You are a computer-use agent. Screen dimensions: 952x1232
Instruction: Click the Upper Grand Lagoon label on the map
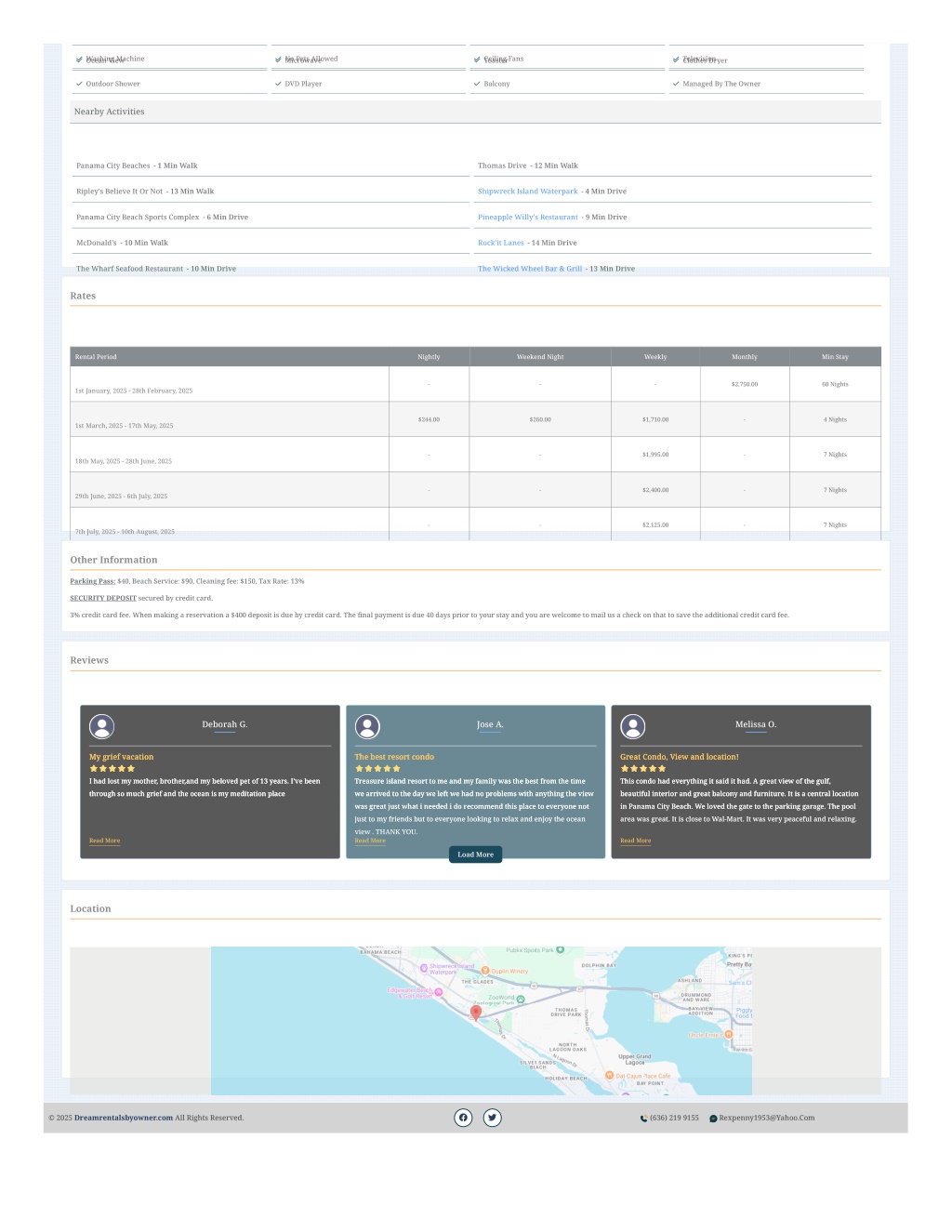(635, 1059)
